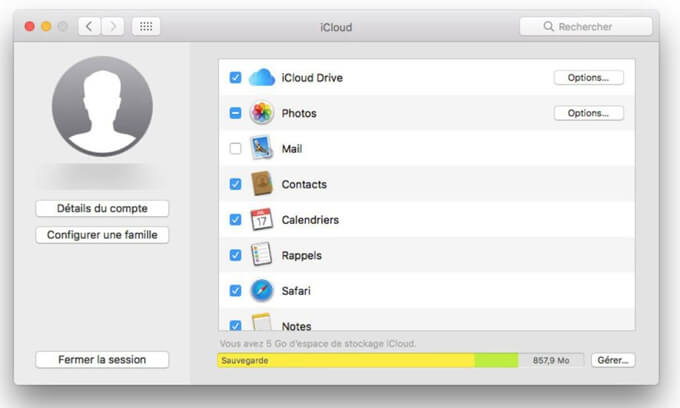Screen dimensions: 680x408
Task: Click Configurer une famille button
Action: point(102,235)
